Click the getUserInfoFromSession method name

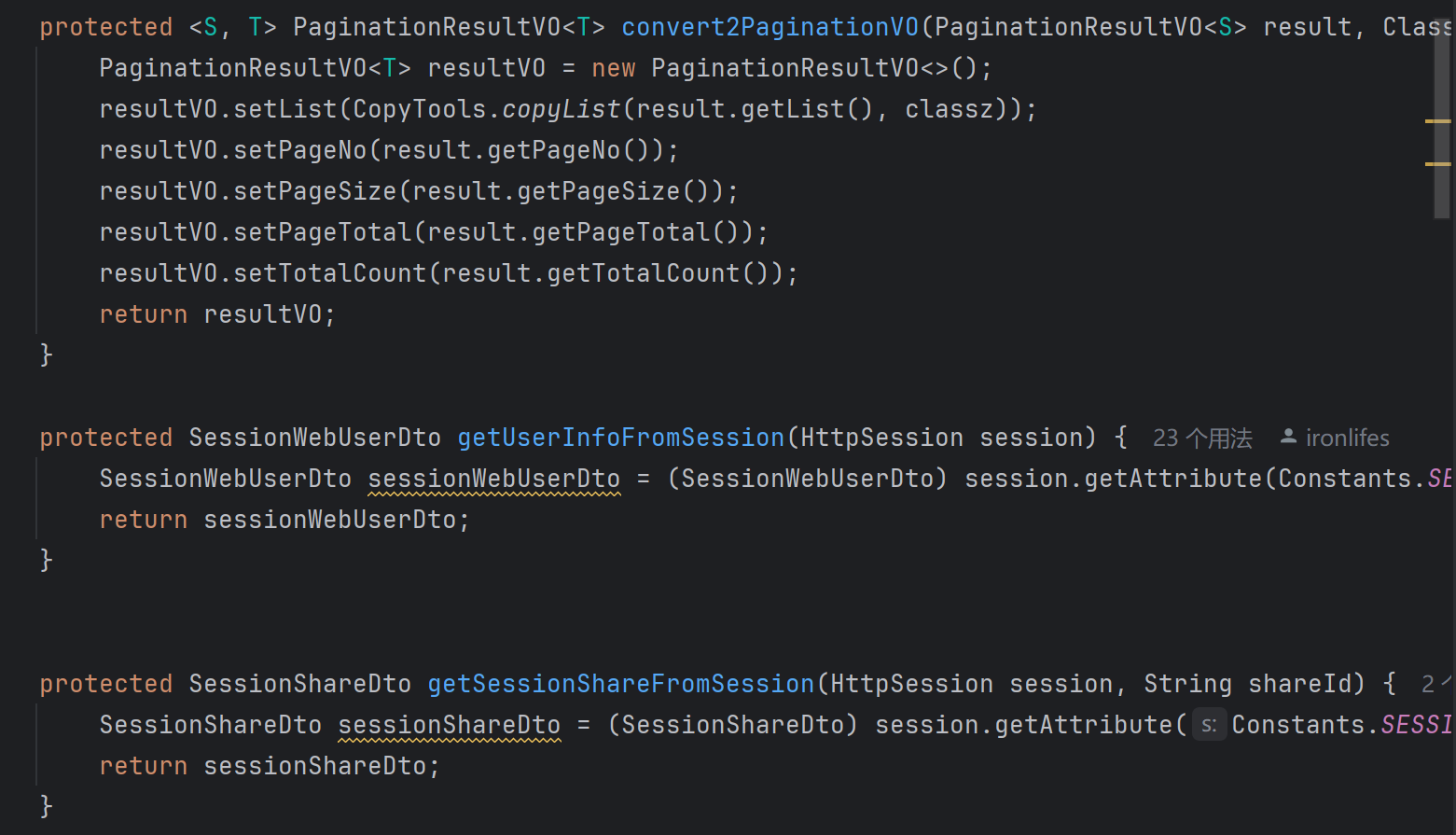click(x=621, y=438)
